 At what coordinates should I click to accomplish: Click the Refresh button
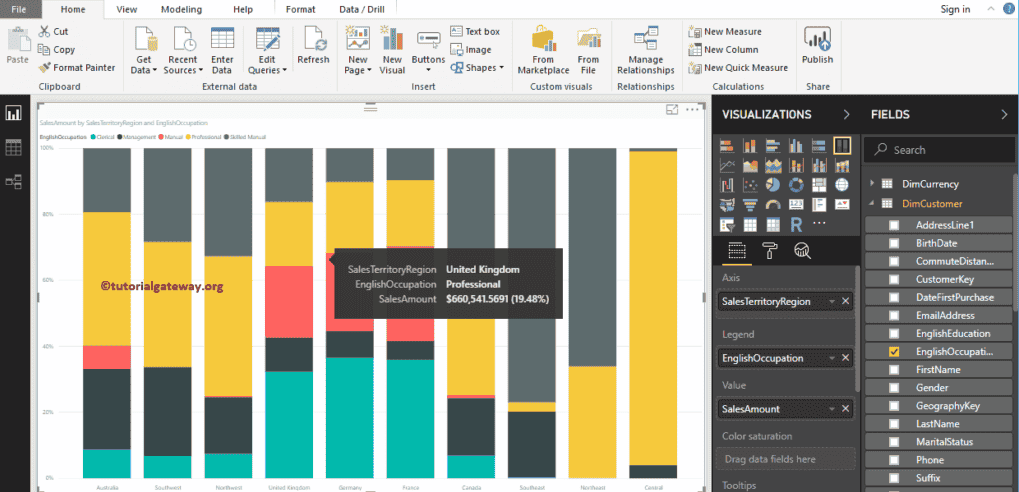(x=313, y=45)
